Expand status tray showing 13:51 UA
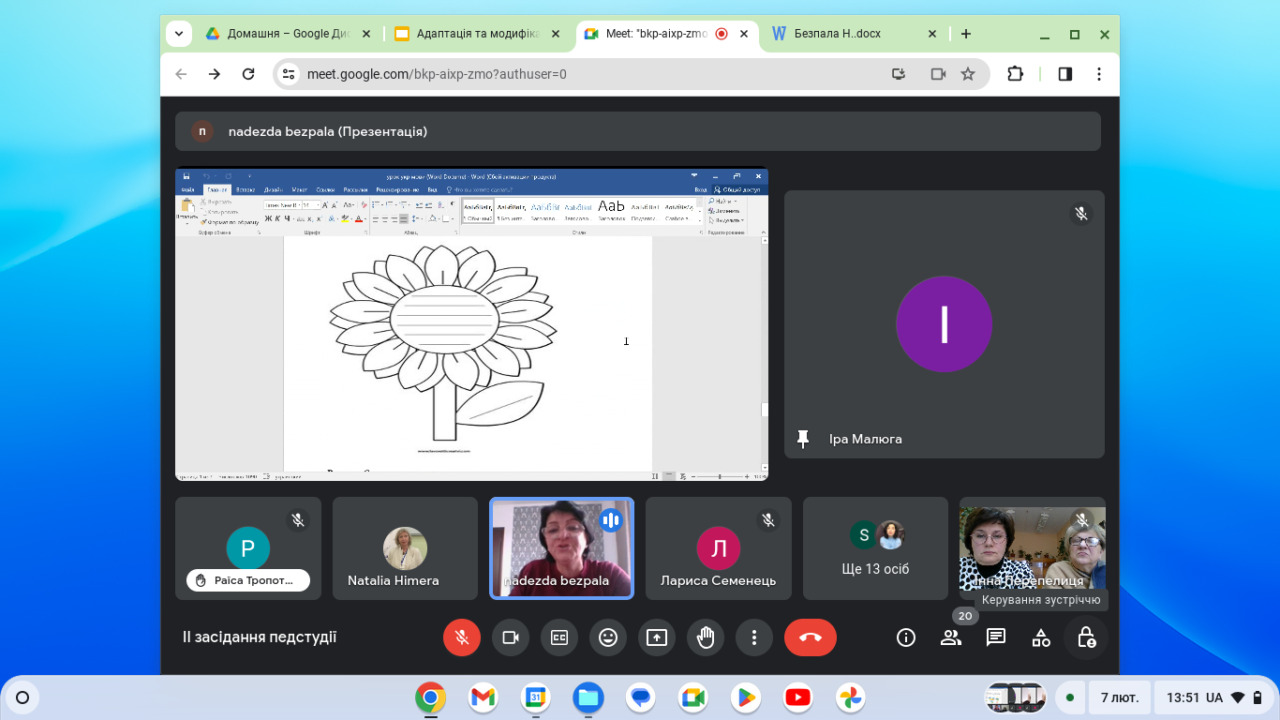The height and width of the screenshot is (720, 1280). (x=1213, y=697)
